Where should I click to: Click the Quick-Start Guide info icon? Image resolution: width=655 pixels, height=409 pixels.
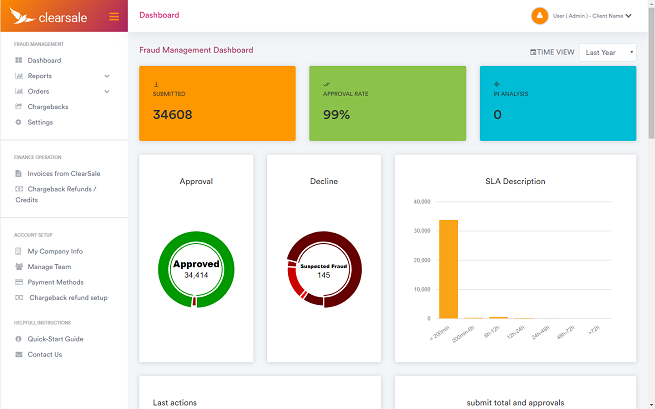[x=18, y=339]
